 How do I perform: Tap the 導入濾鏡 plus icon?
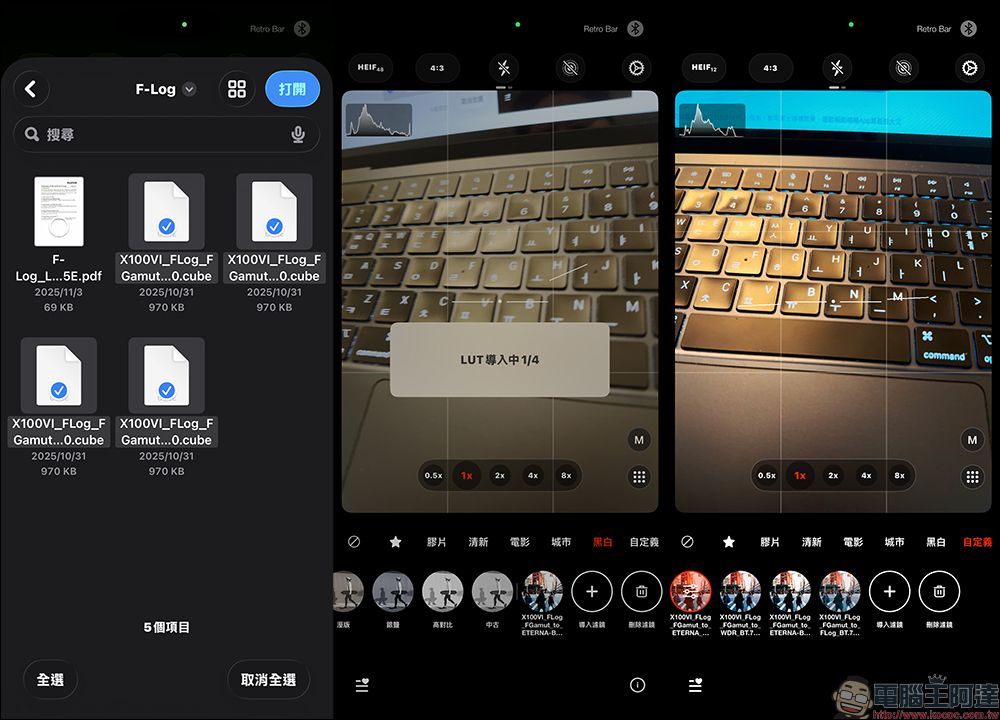(592, 591)
